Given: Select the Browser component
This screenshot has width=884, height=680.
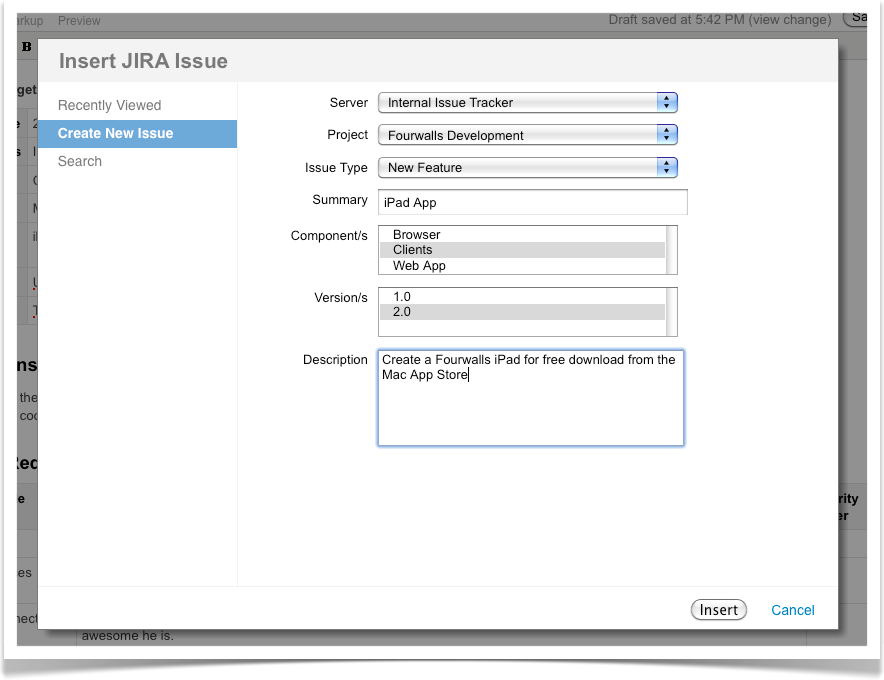Looking at the screenshot, I should point(523,235).
